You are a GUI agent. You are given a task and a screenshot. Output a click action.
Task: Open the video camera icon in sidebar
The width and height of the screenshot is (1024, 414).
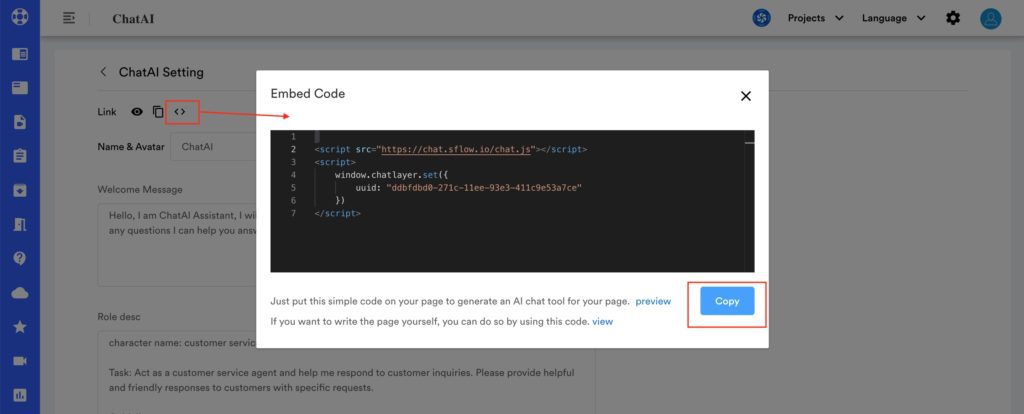tap(20, 361)
